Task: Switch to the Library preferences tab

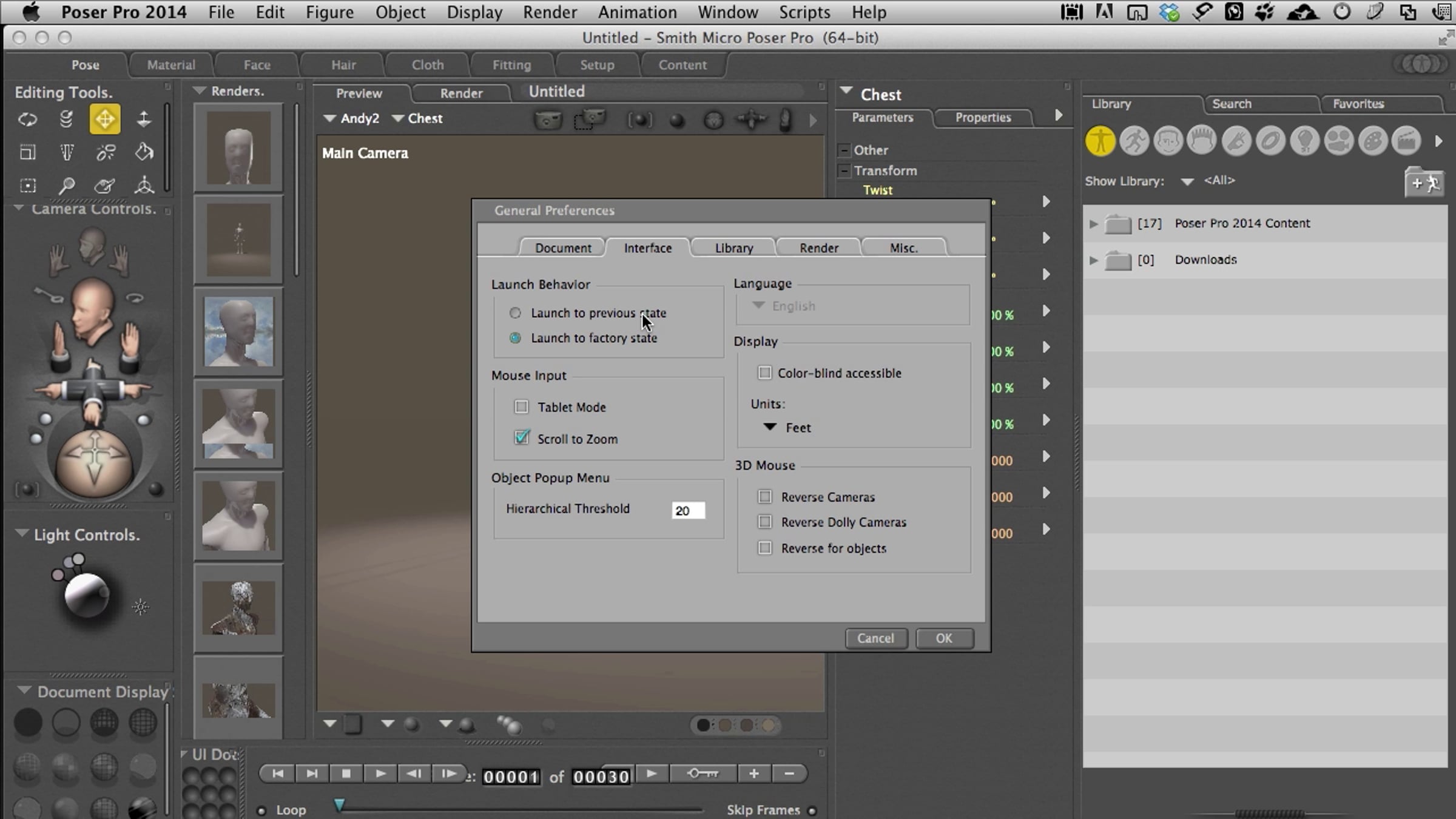Action: pos(733,248)
